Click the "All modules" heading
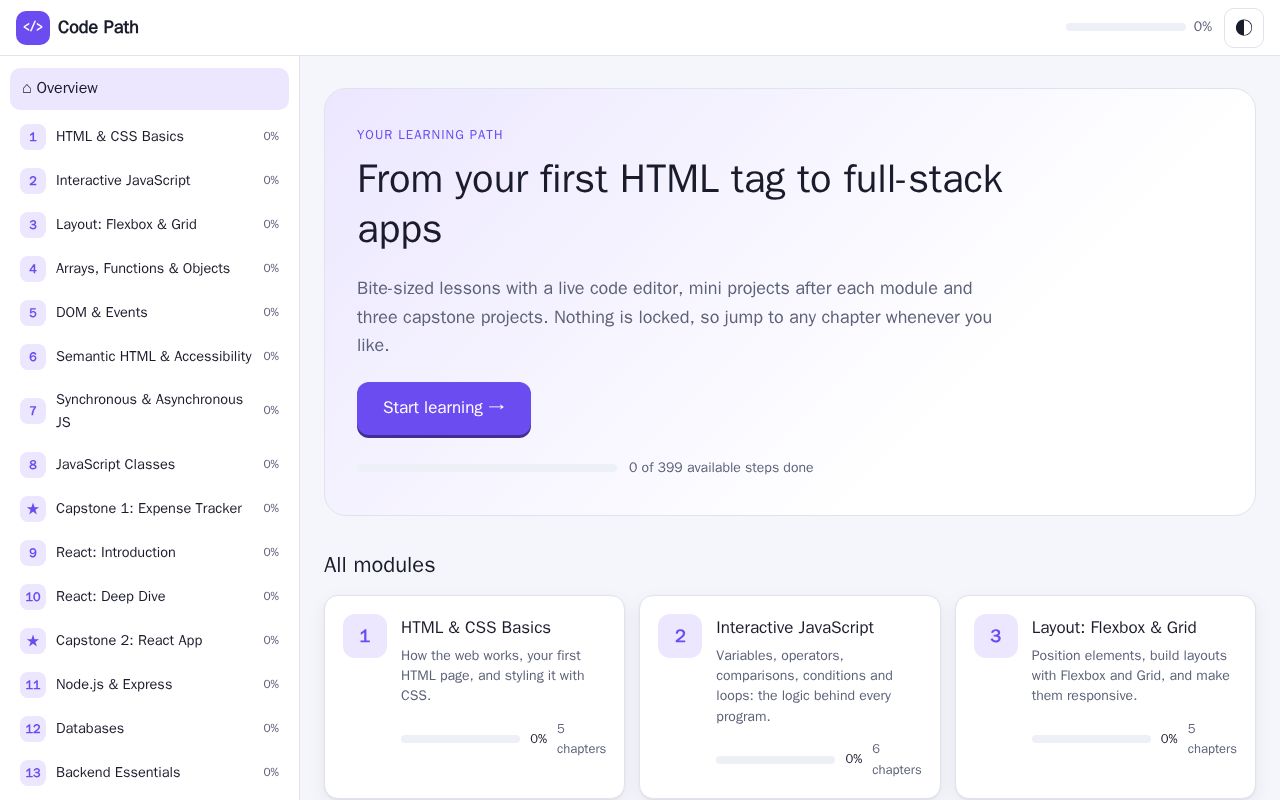The image size is (1280, 800). click(x=380, y=565)
